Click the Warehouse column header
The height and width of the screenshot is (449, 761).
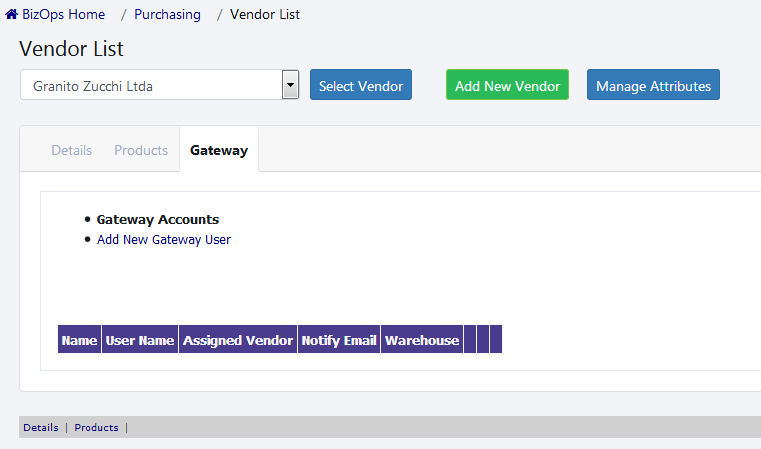pyautogui.click(x=422, y=340)
